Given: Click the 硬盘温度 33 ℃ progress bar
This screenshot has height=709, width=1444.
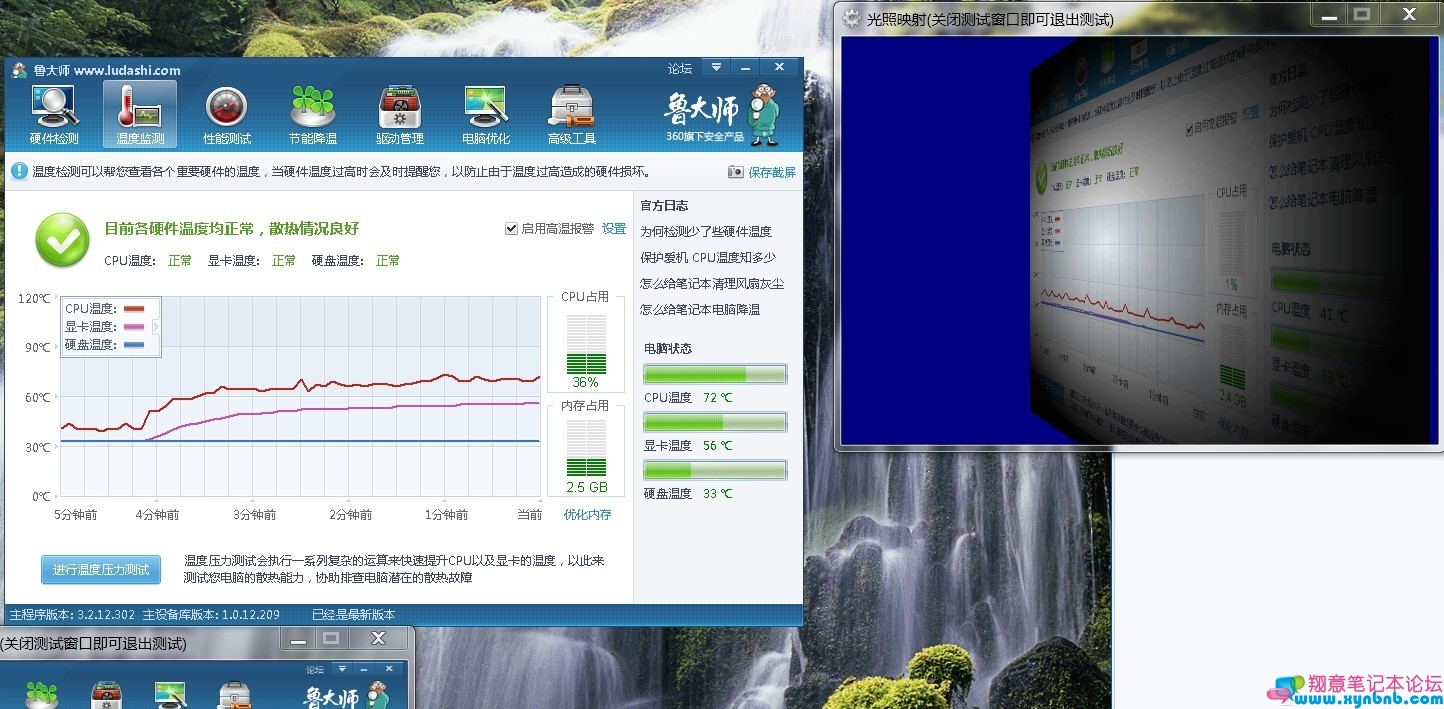Looking at the screenshot, I should tap(715, 470).
